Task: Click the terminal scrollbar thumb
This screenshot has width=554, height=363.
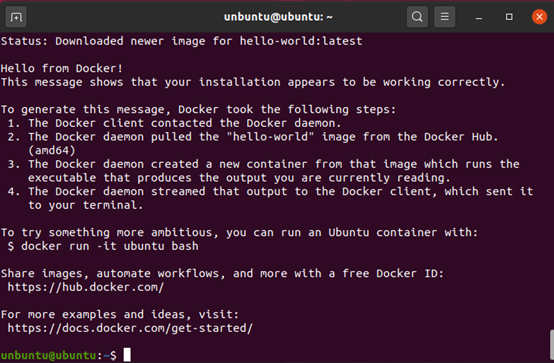Action: [552, 346]
